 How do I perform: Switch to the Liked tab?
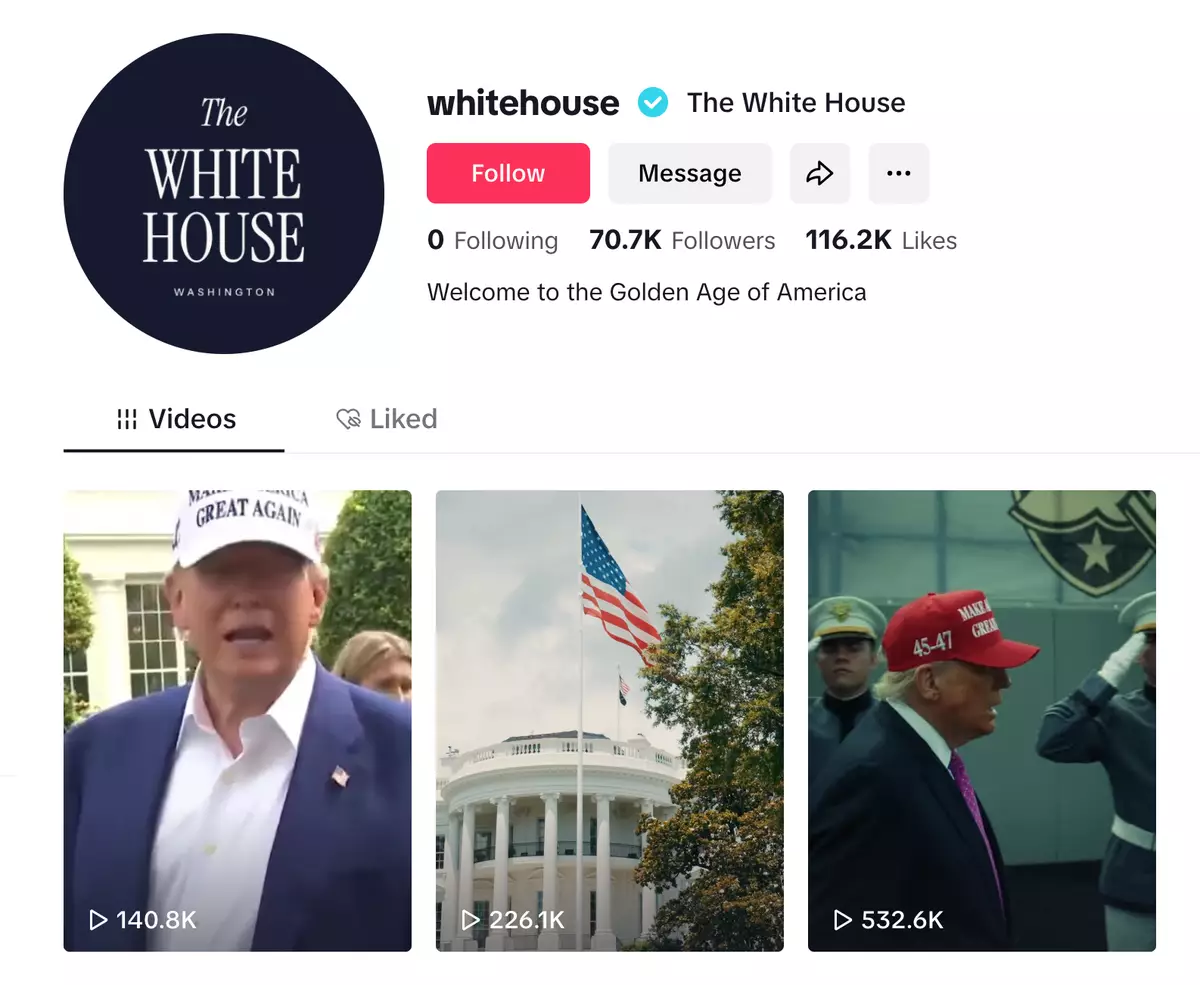point(387,419)
